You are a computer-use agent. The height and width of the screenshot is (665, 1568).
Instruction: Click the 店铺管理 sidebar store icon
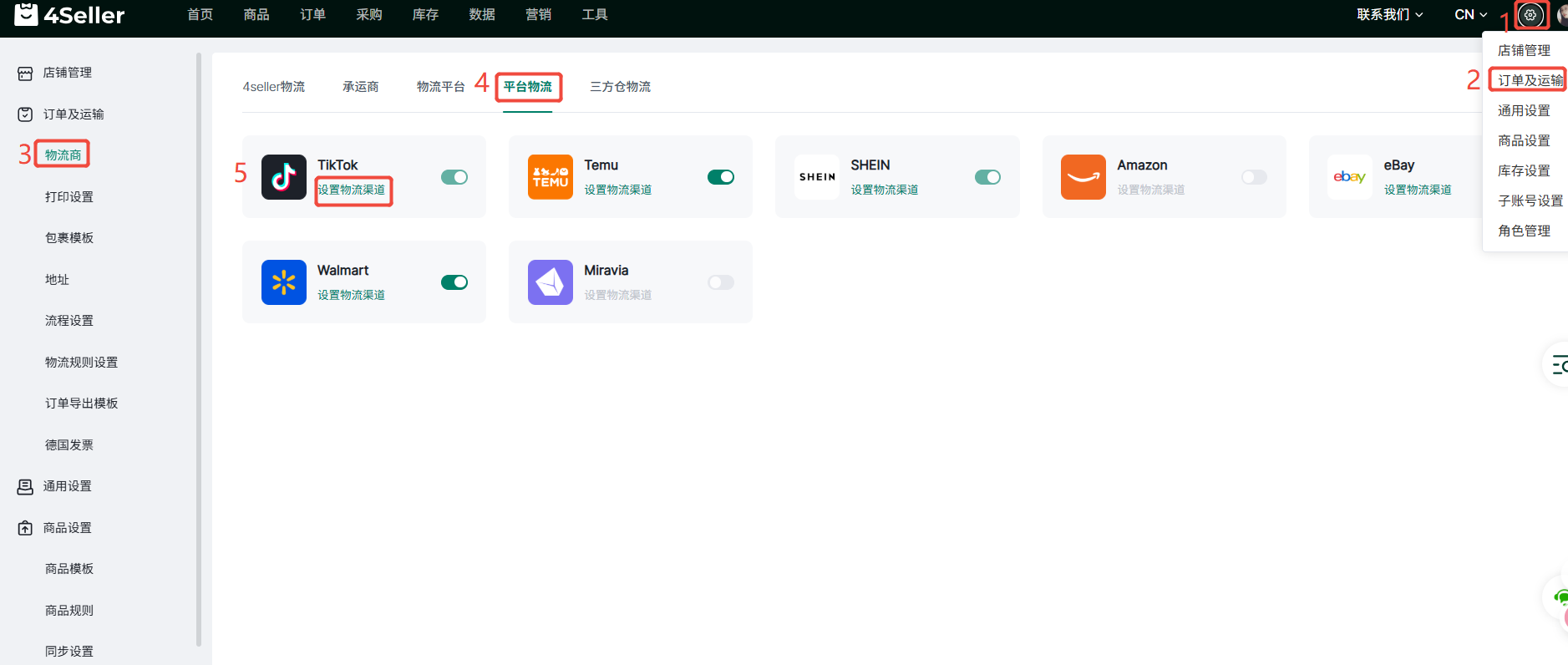[25, 74]
